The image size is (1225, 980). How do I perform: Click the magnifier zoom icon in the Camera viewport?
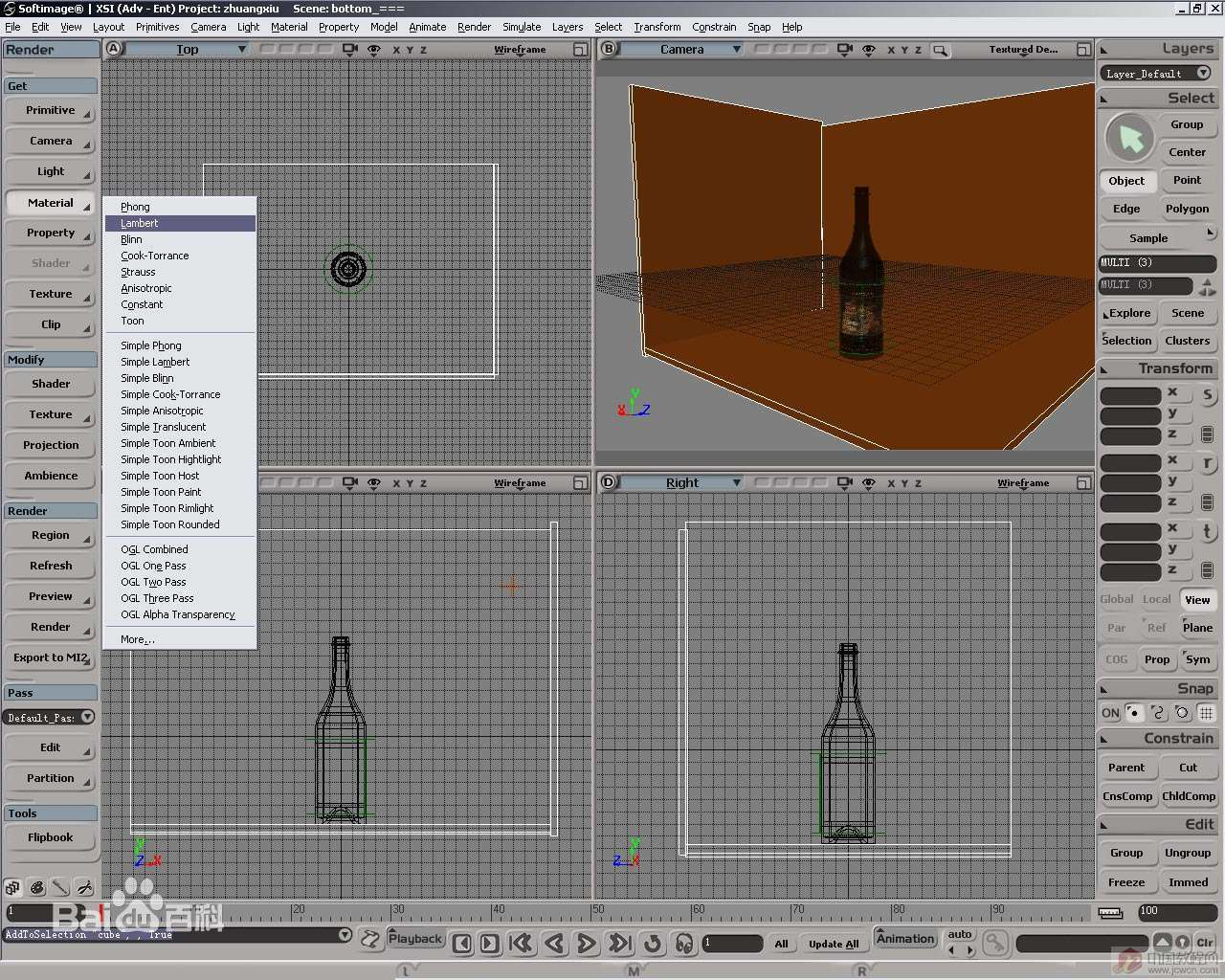[941, 49]
